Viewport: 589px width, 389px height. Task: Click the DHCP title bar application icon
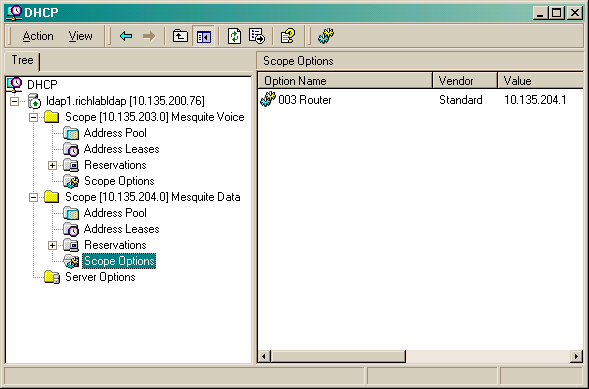14,12
